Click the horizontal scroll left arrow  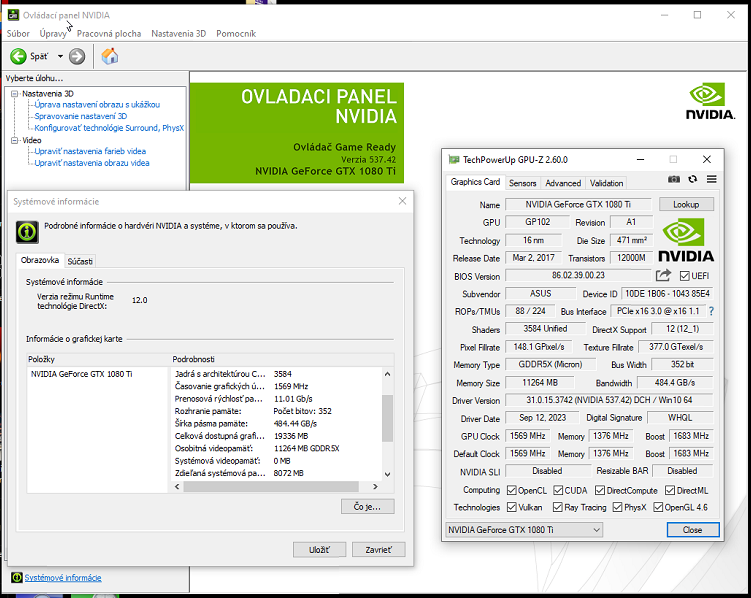pos(177,486)
